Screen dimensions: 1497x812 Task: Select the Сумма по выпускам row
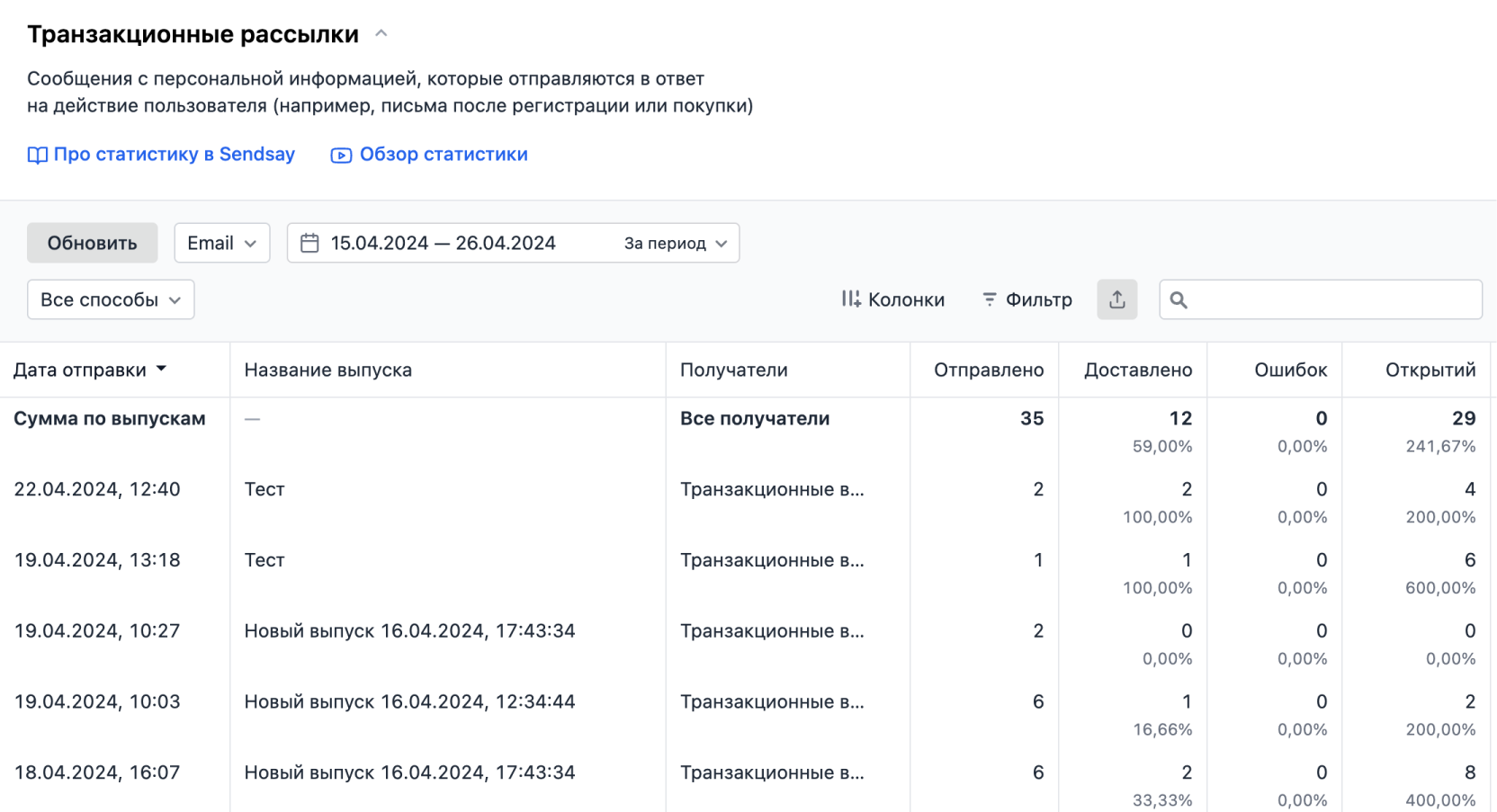click(x=110, y=418)
